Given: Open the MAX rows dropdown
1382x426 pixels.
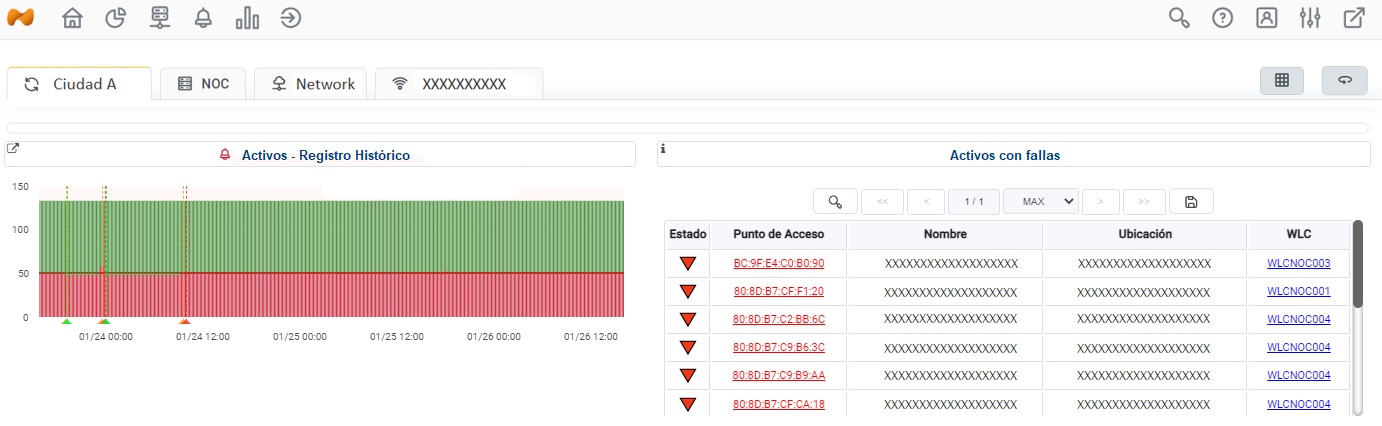Looking at the screenshot, I should point(1040,201).
